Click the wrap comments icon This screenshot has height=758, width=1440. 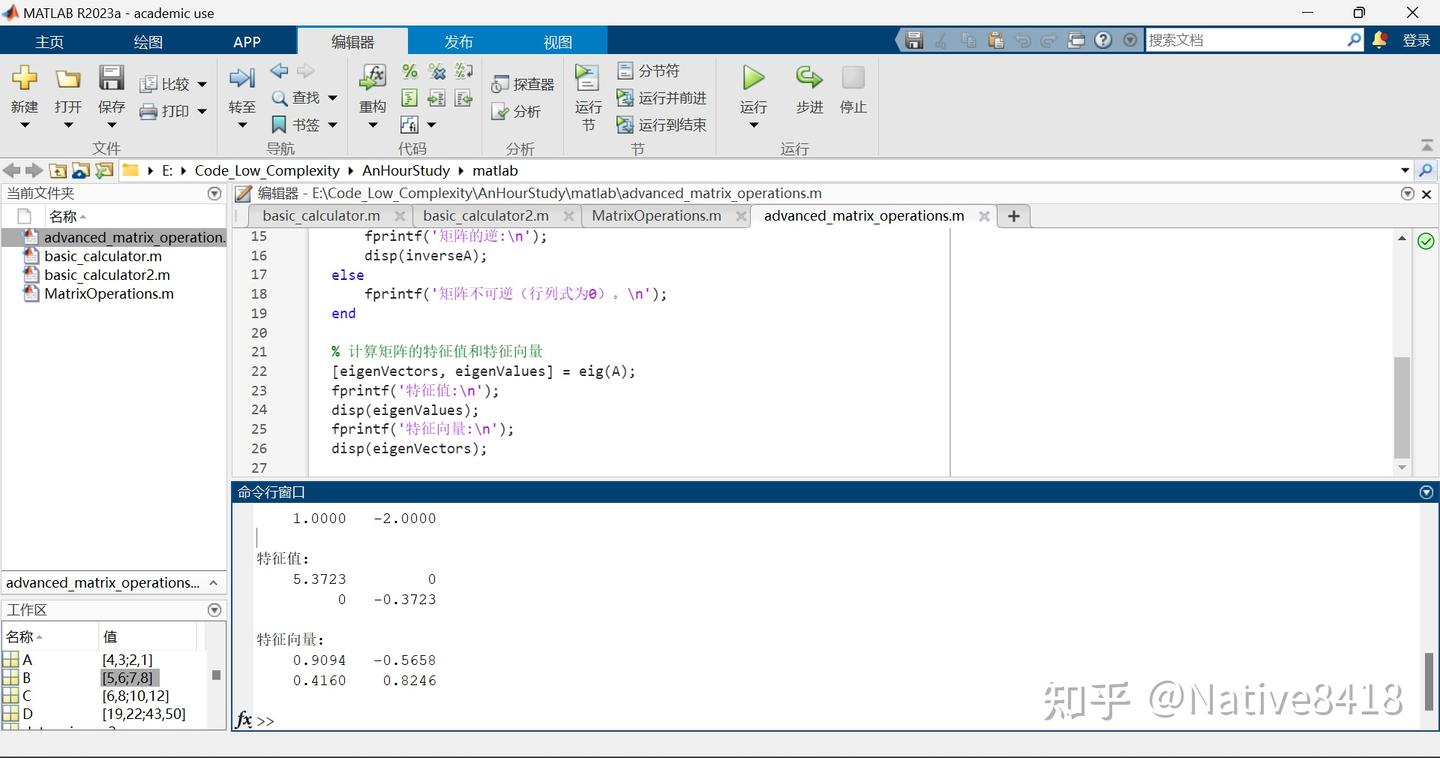tap(464, 71)
